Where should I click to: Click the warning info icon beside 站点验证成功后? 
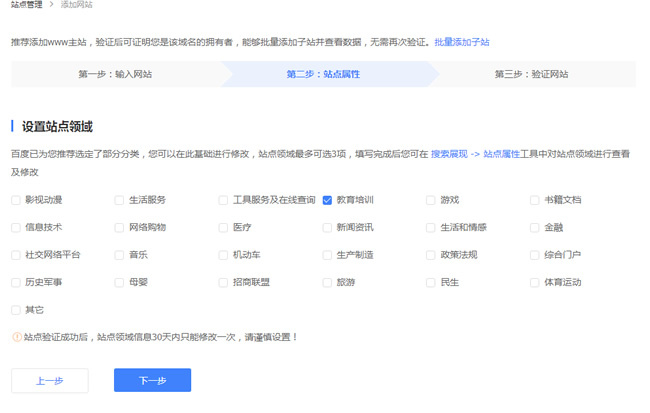tap(16, 337)
